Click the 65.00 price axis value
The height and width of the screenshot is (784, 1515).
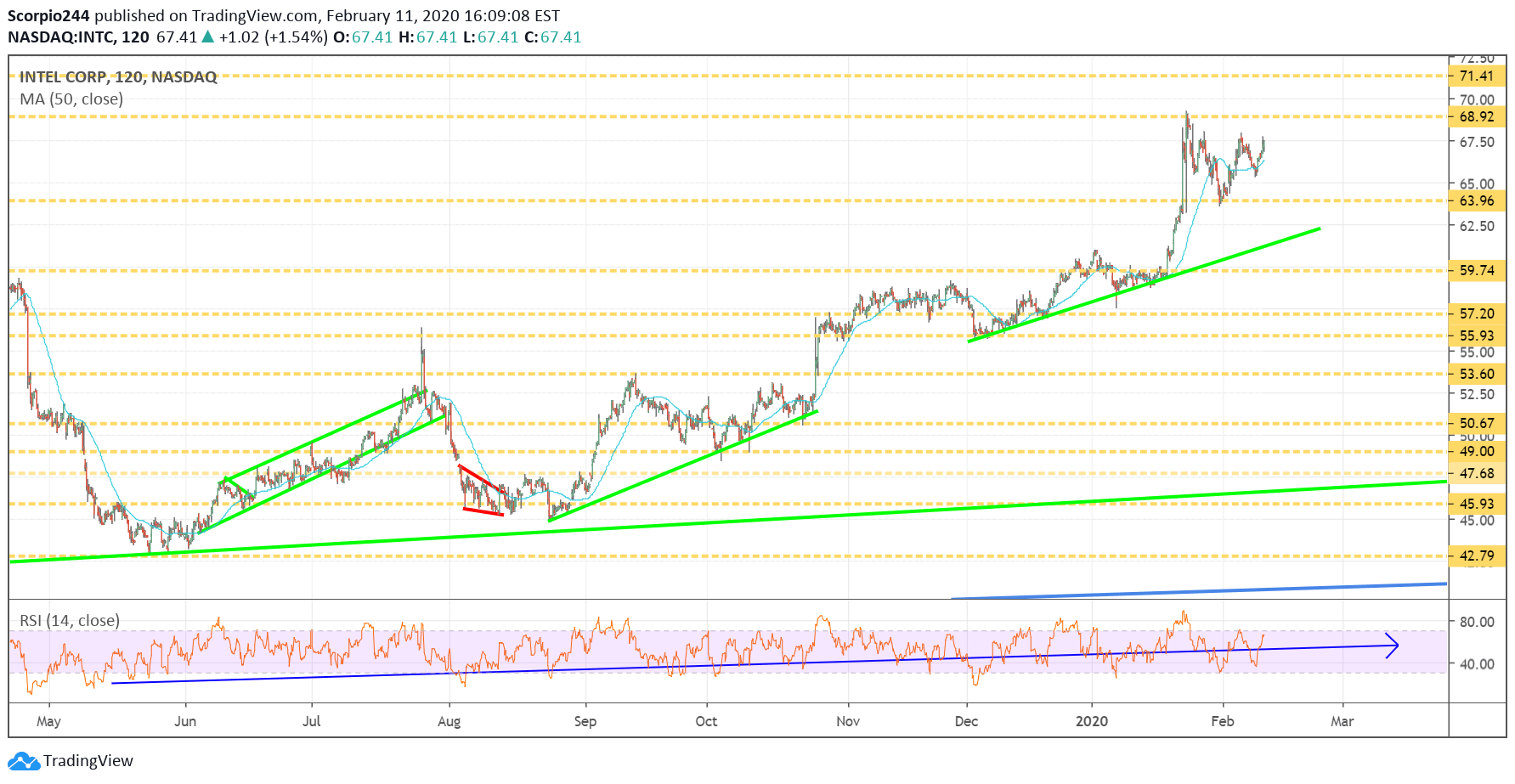1477,183
